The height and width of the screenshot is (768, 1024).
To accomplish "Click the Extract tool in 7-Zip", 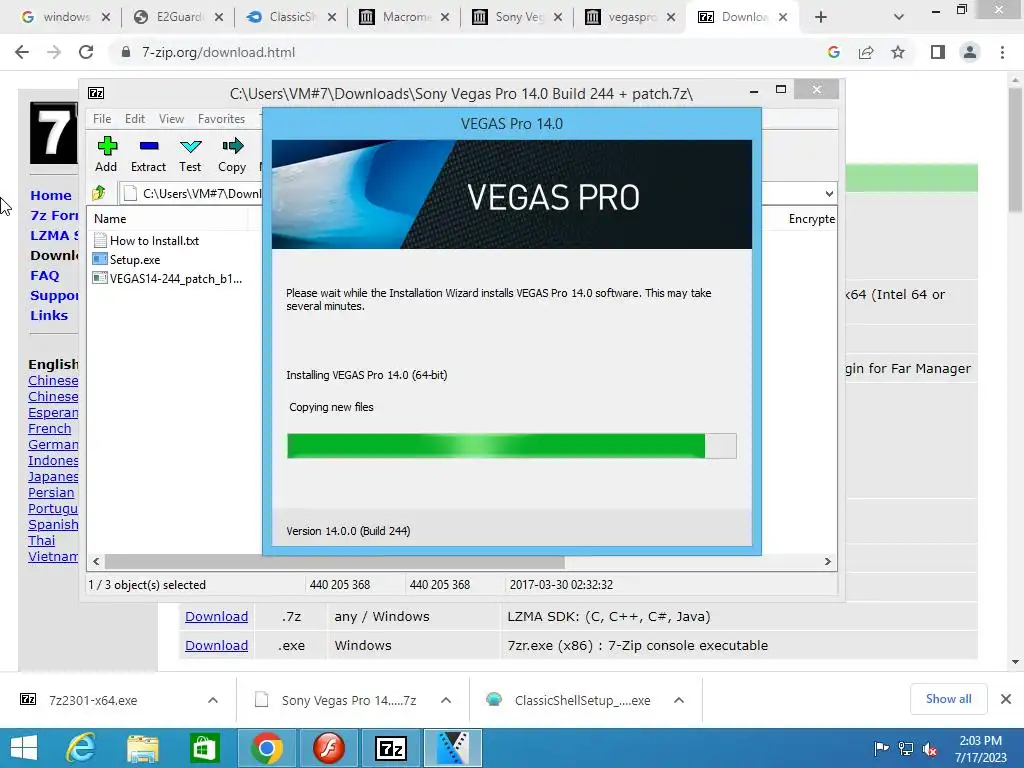I will coord(148,155).
